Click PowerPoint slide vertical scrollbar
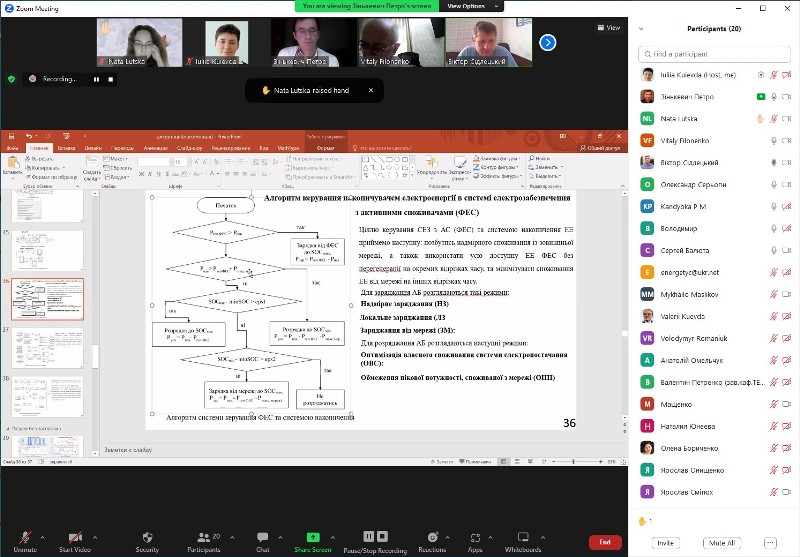The height and width of the screenshot is (557, 800). pyautogui.click(x=624, y=306)
